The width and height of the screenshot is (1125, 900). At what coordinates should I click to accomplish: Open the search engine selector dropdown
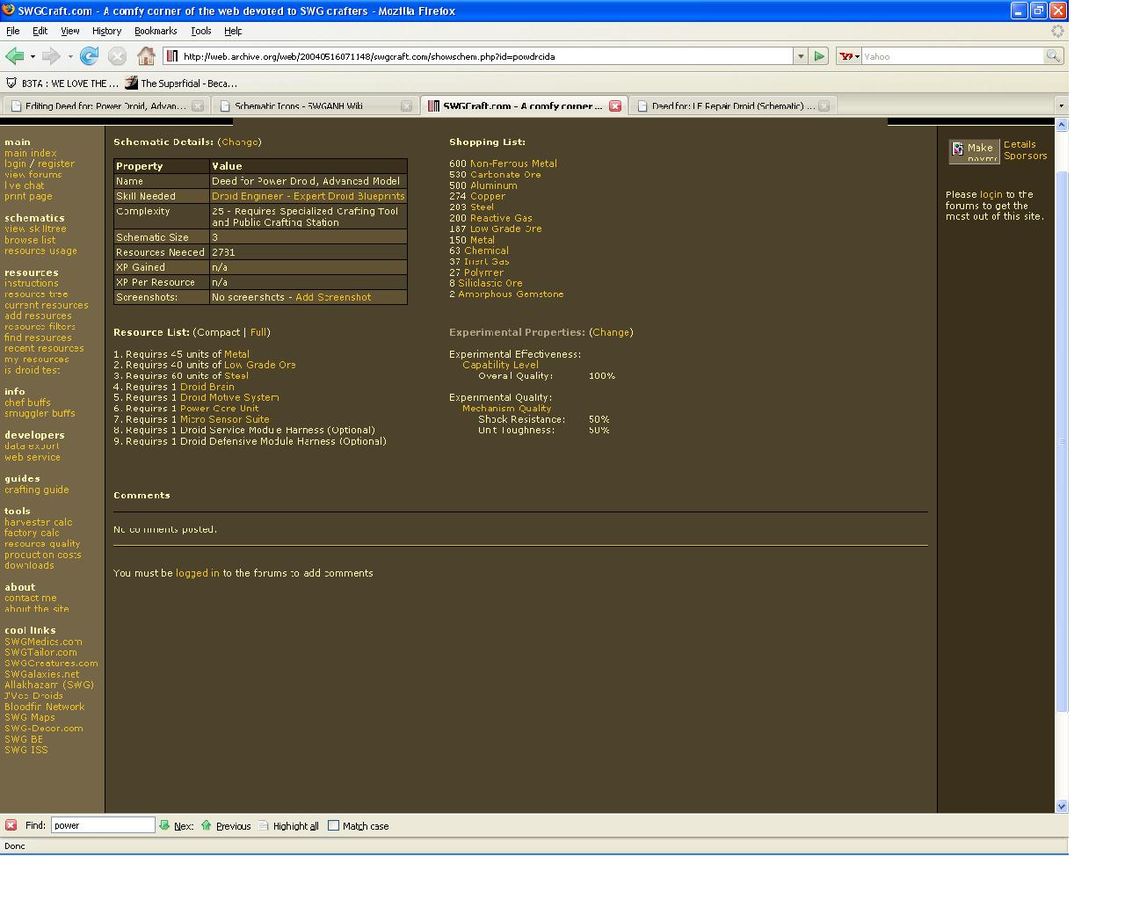coord(850,56)
